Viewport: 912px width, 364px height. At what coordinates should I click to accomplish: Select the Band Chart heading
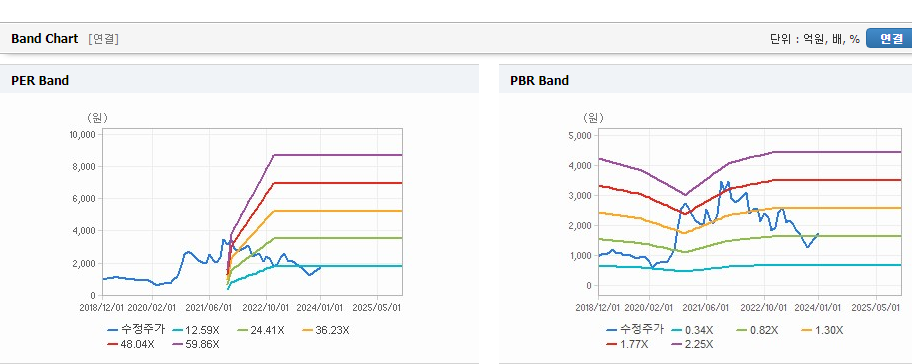pos(44,38)
